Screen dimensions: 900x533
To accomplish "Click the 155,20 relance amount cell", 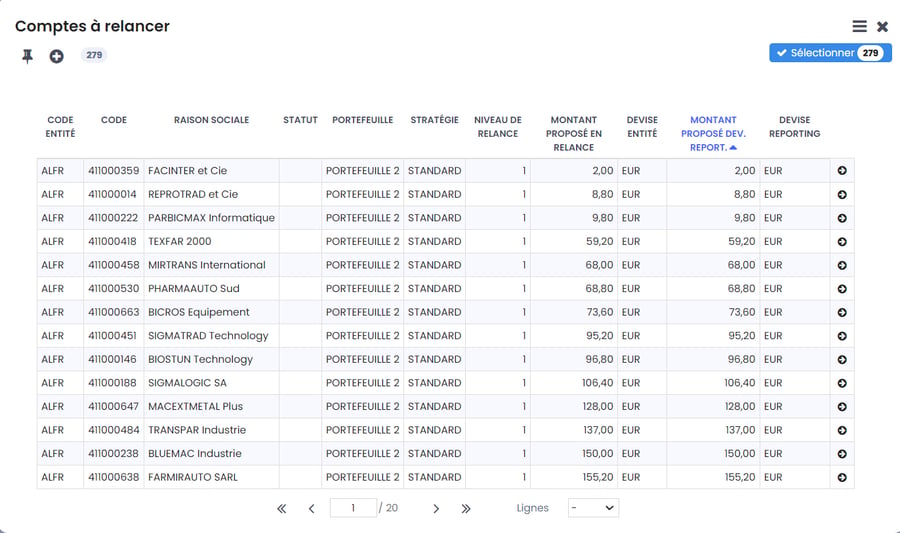I will click(x=574, y=477).
